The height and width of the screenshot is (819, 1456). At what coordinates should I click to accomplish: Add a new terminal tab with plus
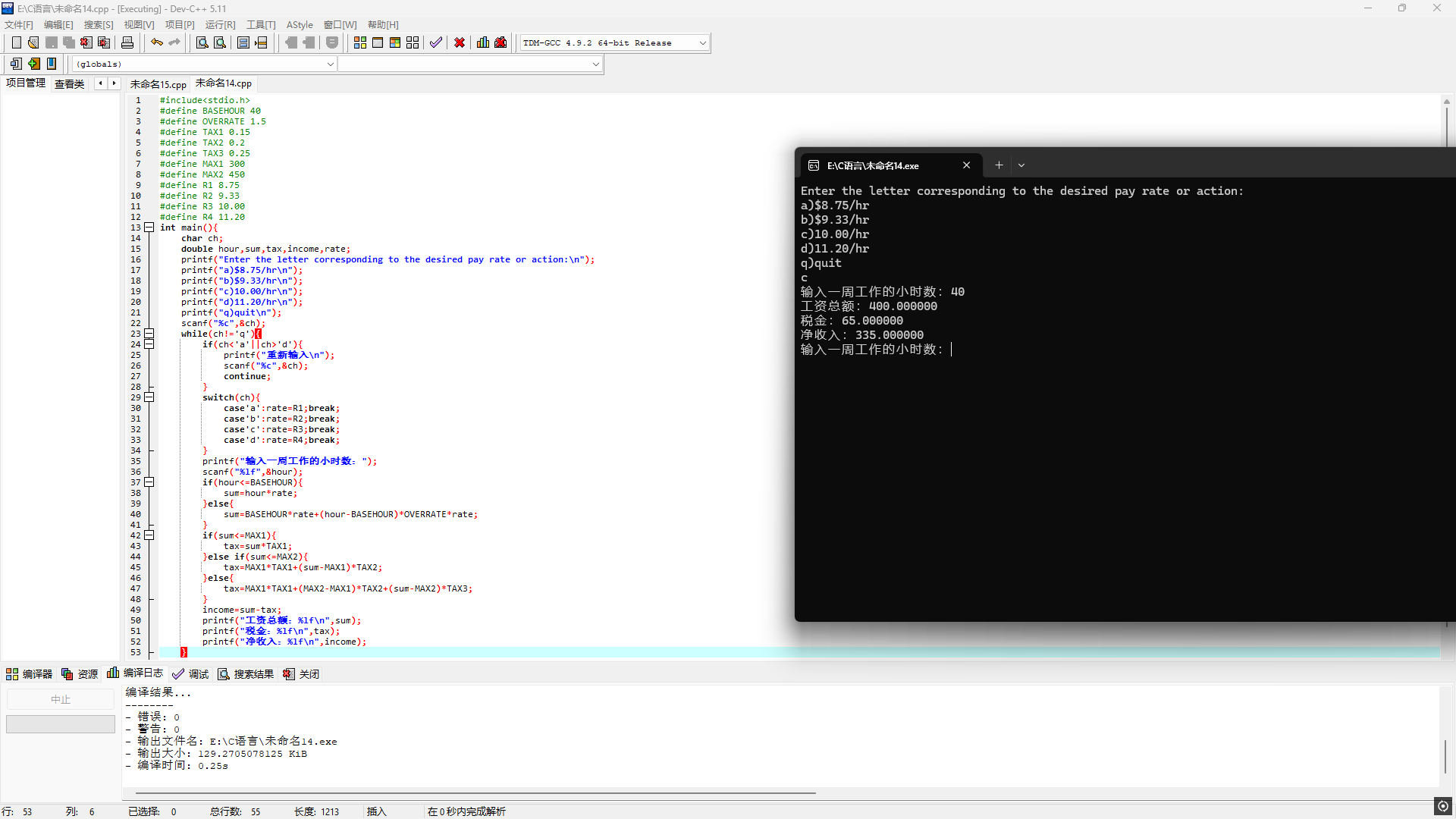999,165
